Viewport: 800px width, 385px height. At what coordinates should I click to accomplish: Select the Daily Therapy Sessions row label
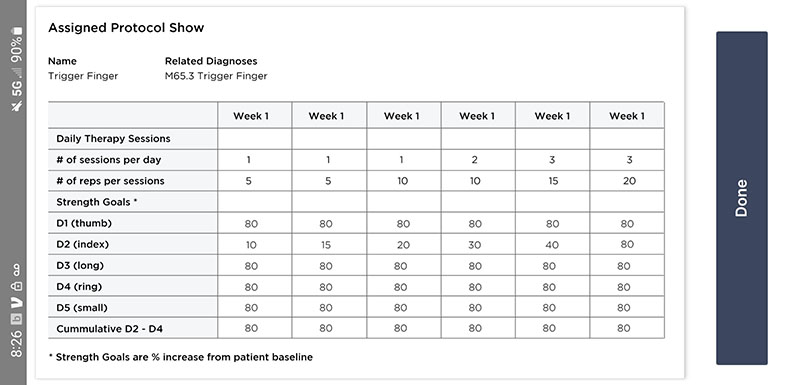pyautogui.click(x=113, y=139)
